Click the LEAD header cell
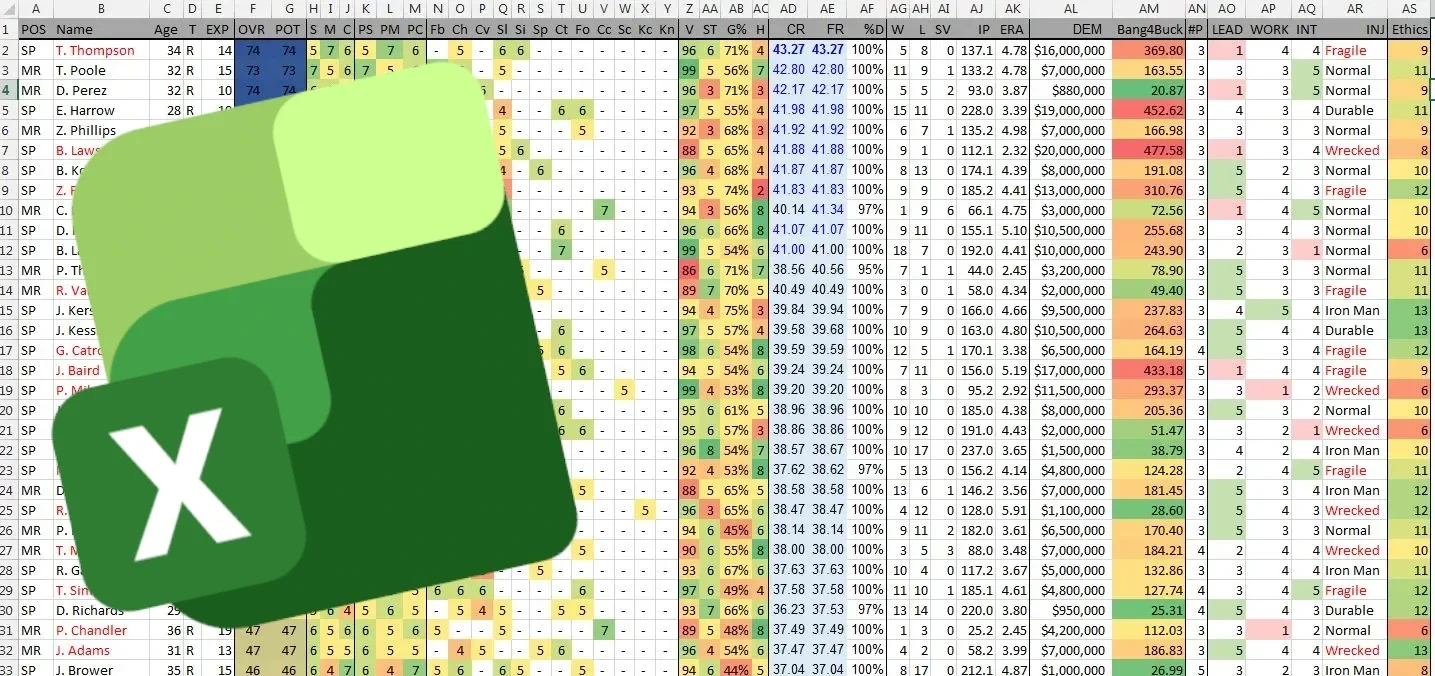The width and height of the screenshot is (1435, 676). (1227, 30)
